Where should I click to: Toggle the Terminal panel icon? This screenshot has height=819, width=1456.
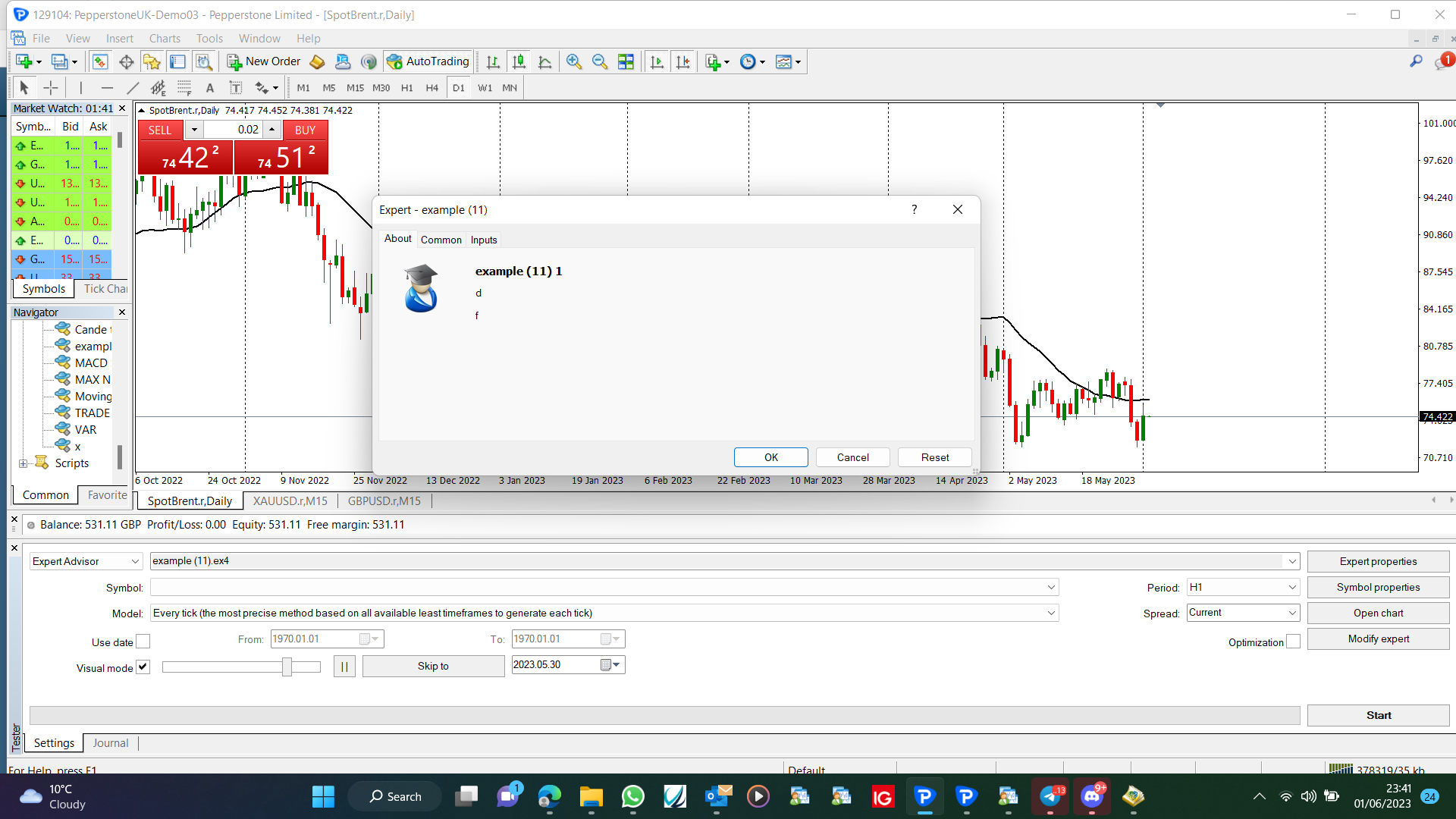click(177, 61)
